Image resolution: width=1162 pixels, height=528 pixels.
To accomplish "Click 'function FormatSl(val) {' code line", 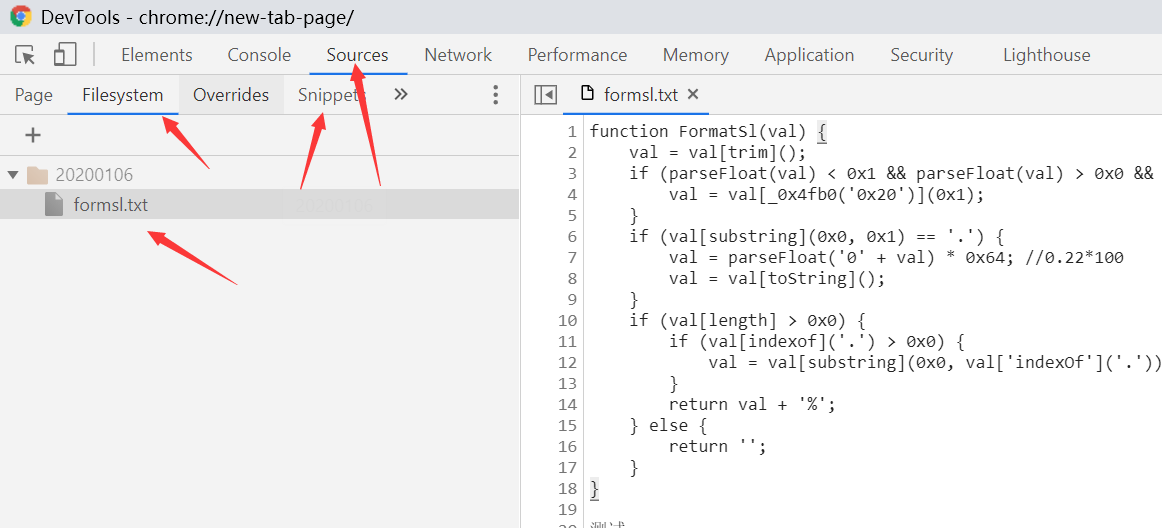I will click(708, 132).
